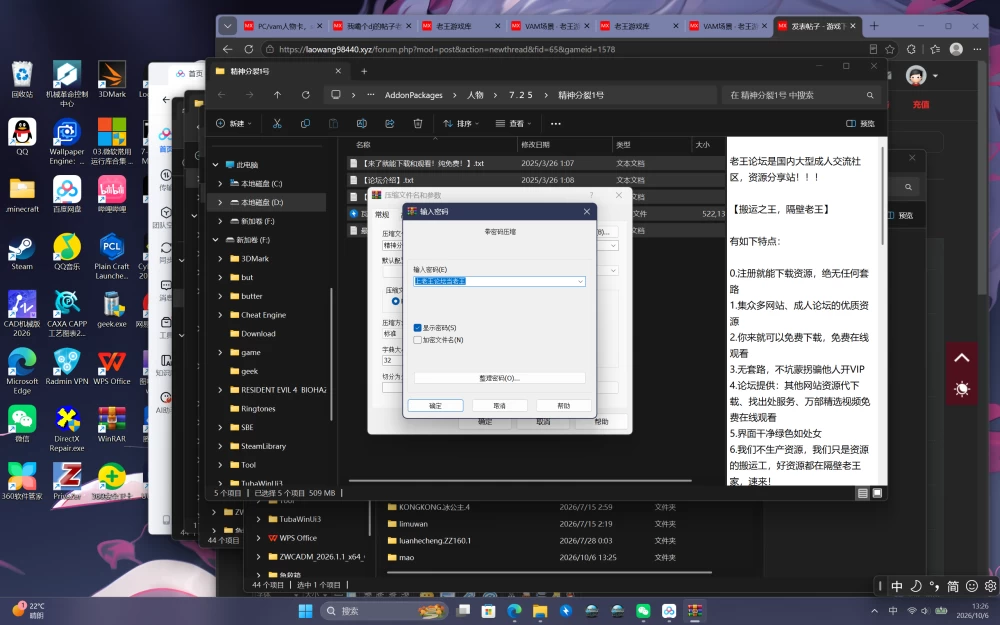Select the 精神分裂1号 Explorer tab
This screenshot has width=1000, height=625.
coord(279,71)
